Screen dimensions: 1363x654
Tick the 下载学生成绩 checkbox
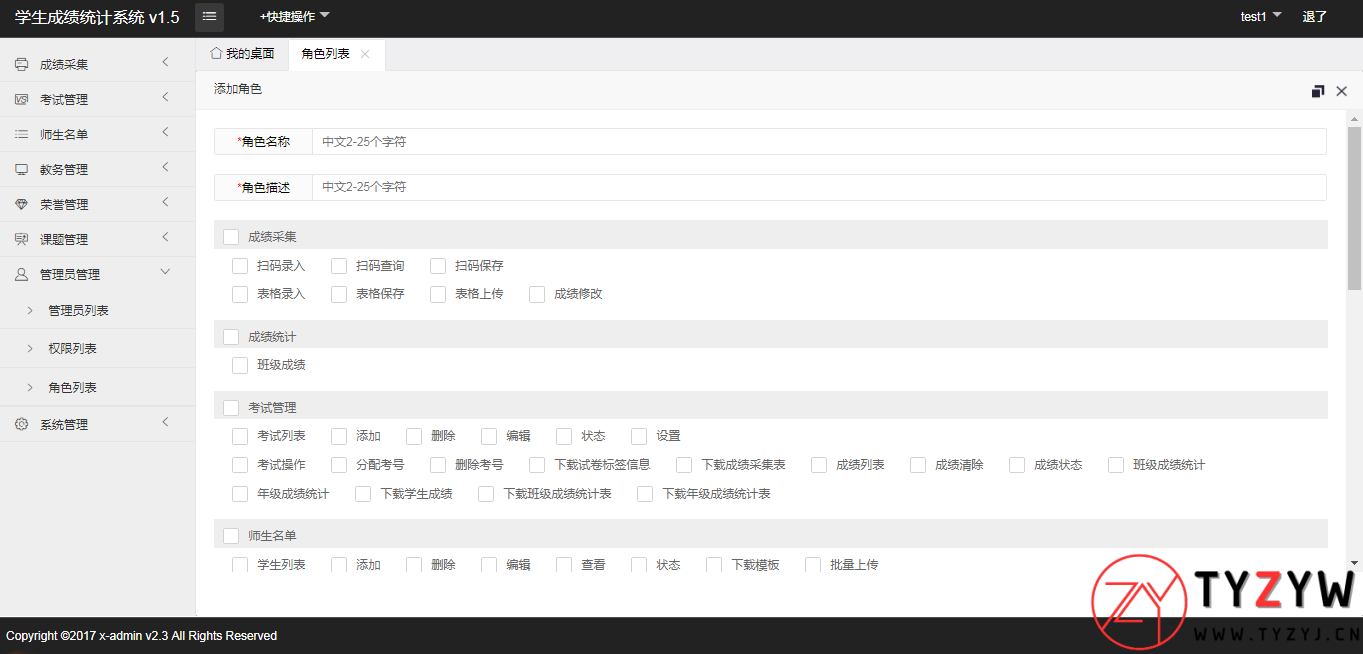[363, 494]
